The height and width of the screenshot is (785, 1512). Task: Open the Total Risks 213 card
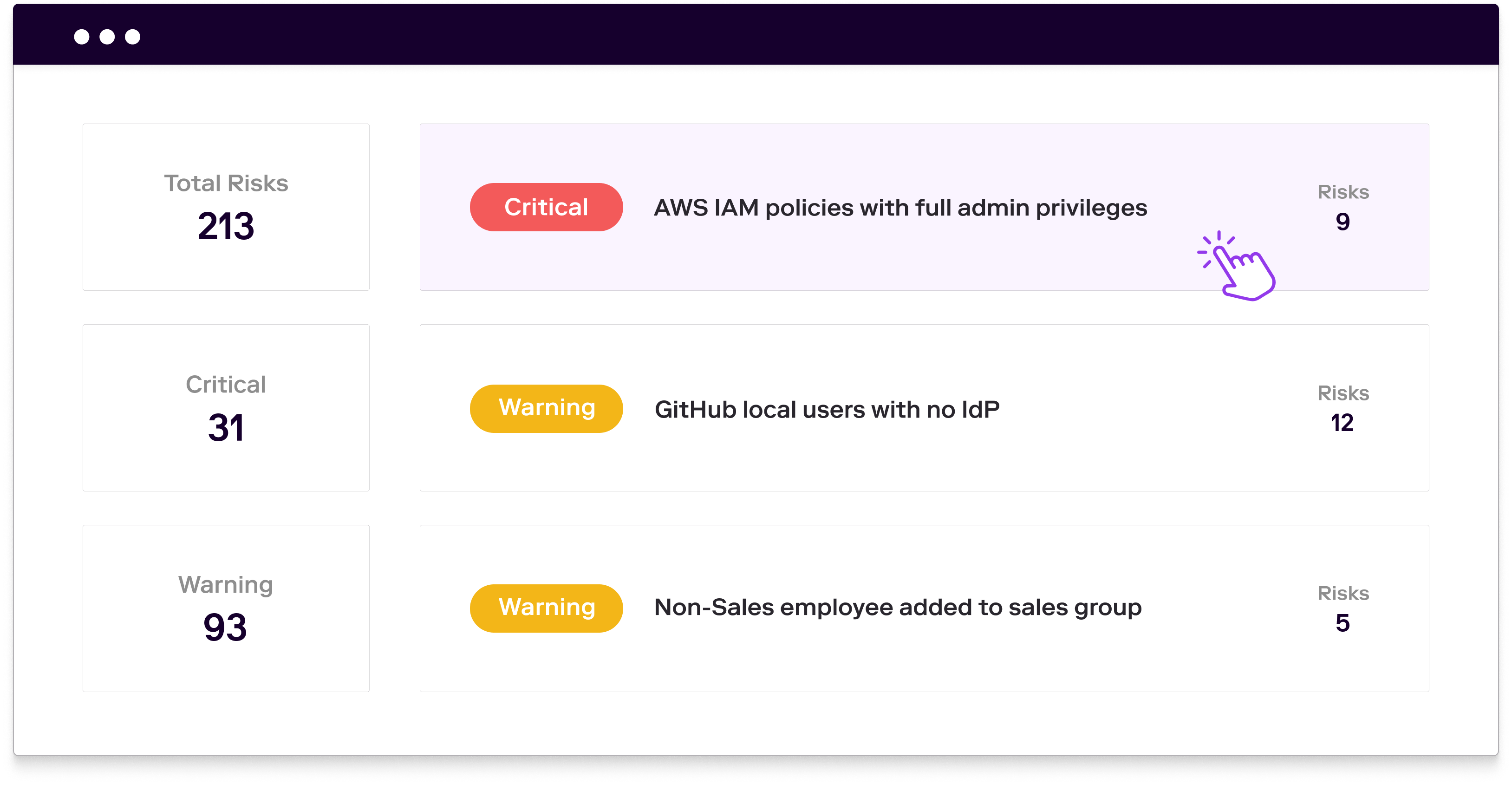pyautogui.click(x=226, y=207)
